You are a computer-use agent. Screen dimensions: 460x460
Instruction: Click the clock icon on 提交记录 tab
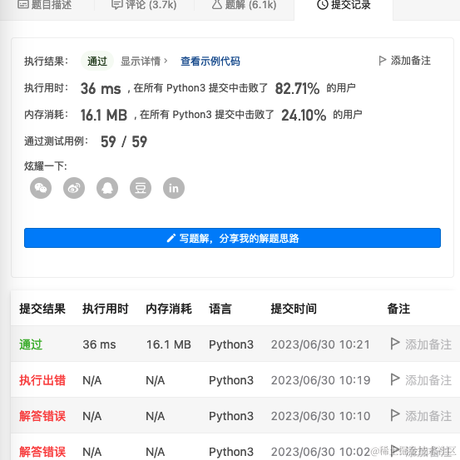[x=322, y=5]
